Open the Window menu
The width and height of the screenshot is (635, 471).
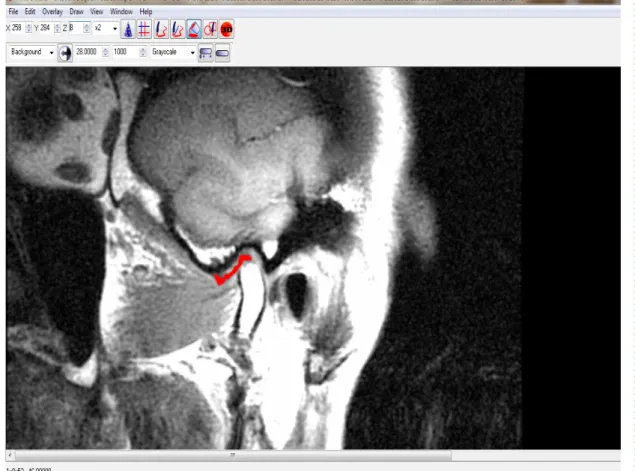click(121, 11)
